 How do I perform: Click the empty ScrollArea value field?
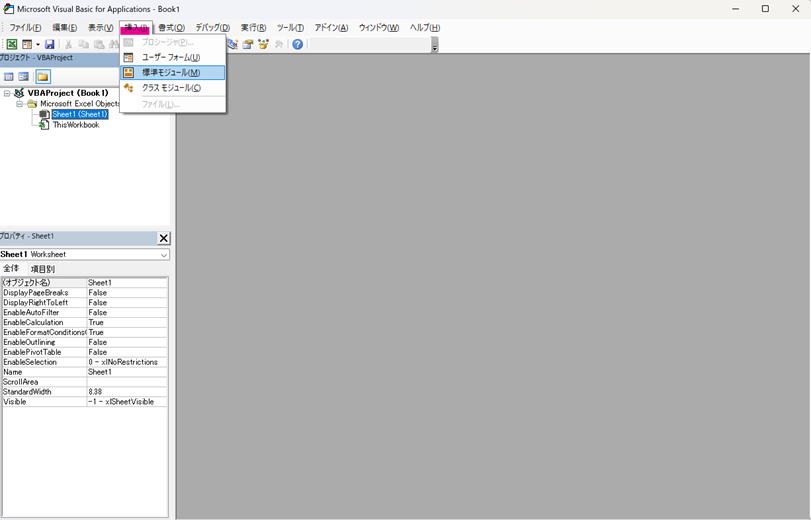[x=127, y=382]
